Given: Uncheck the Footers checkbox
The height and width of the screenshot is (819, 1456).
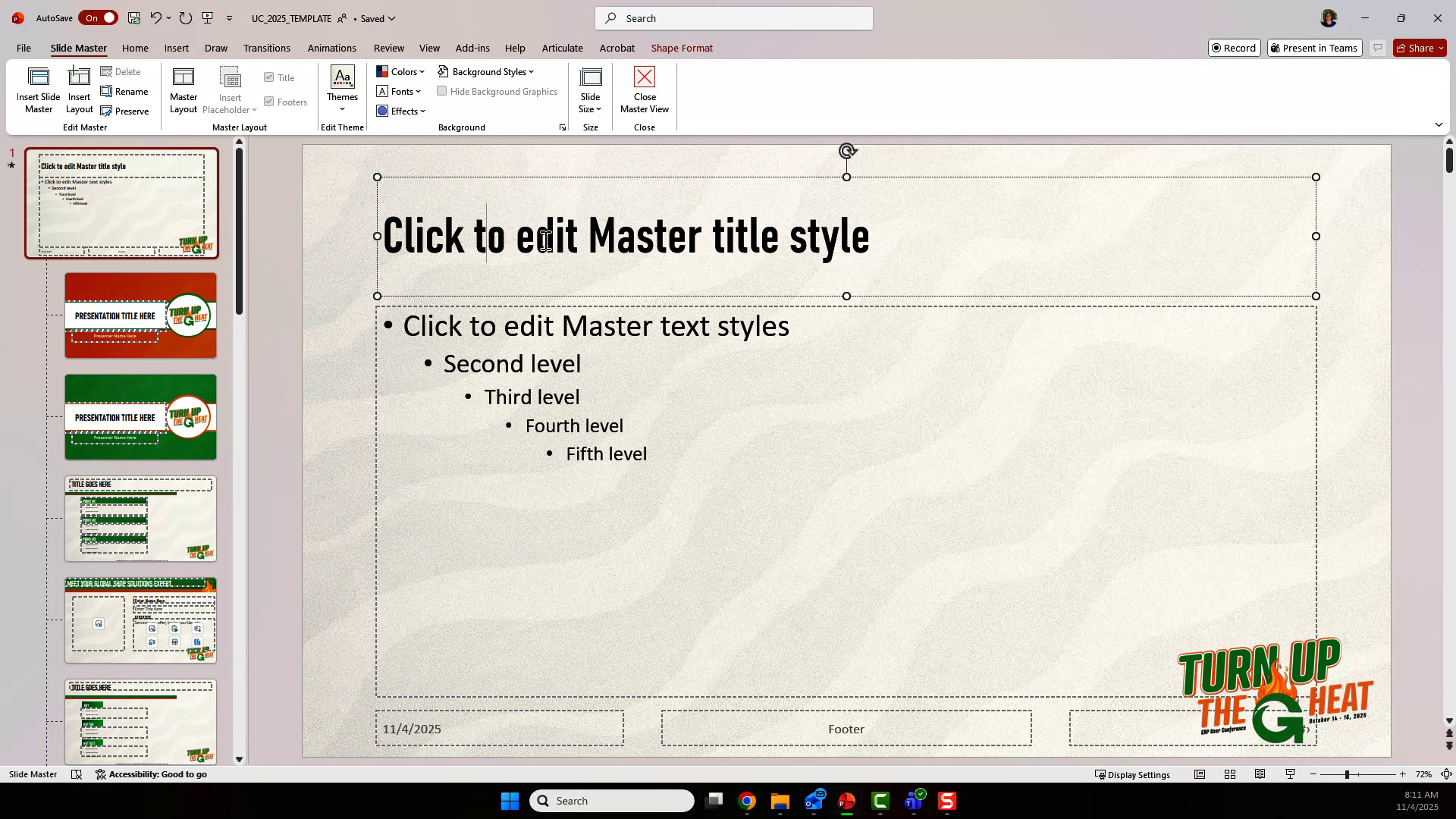Looking at the screenshot, I should click(x=270, y=101).
